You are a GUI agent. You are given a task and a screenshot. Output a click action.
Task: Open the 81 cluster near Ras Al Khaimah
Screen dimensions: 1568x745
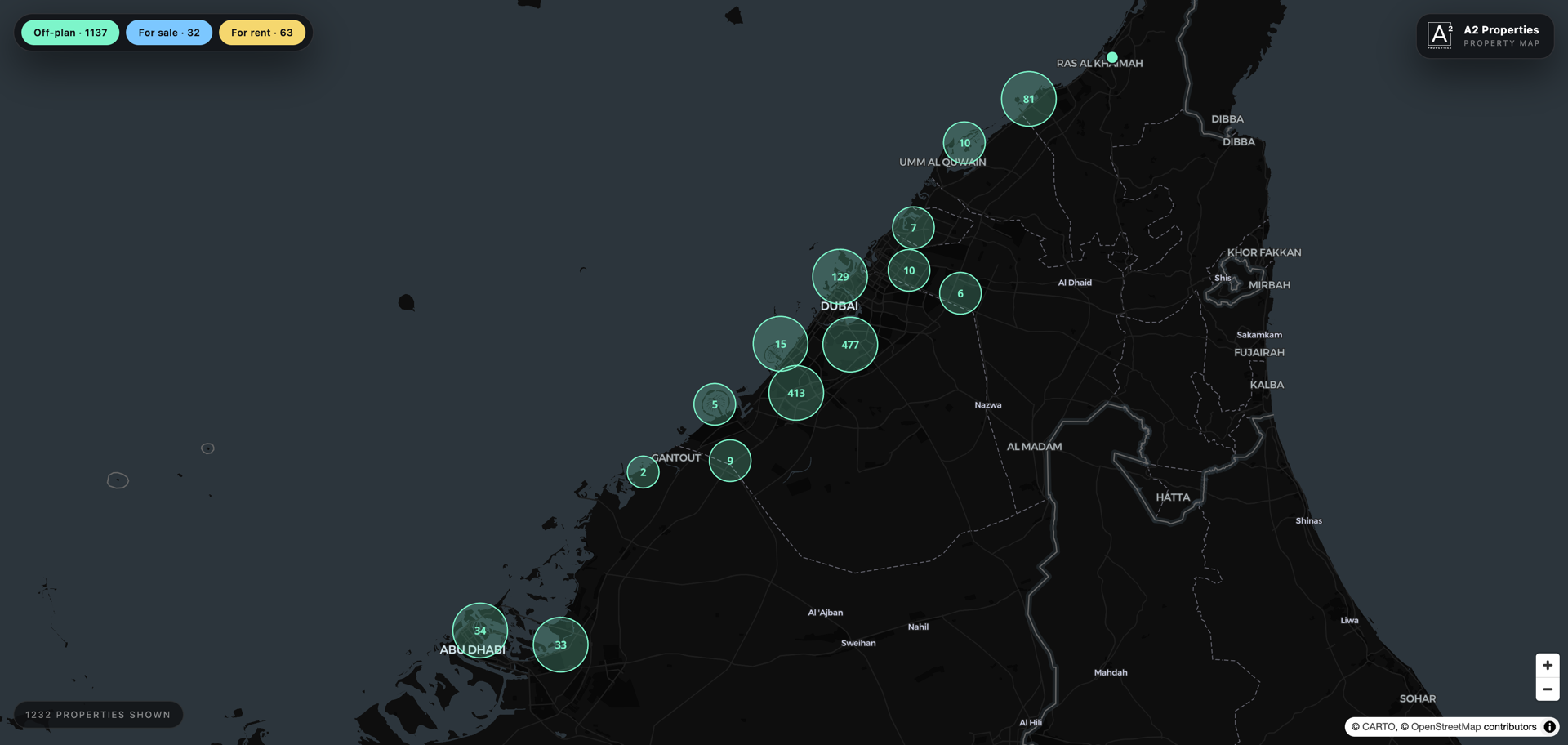(x=1029, y=99)
